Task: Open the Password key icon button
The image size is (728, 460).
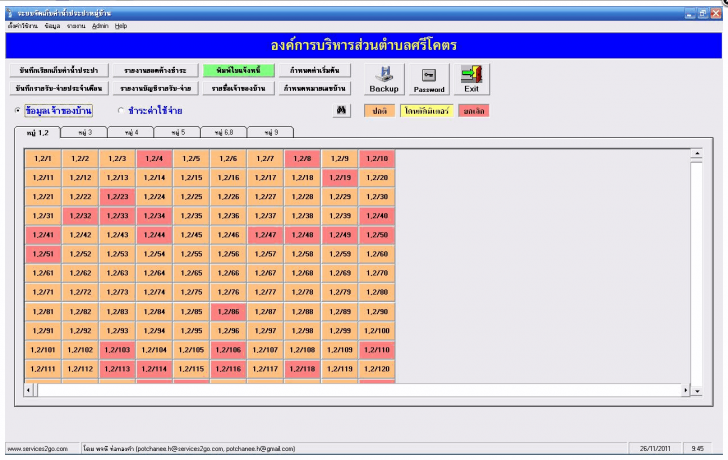Action: 429,79
